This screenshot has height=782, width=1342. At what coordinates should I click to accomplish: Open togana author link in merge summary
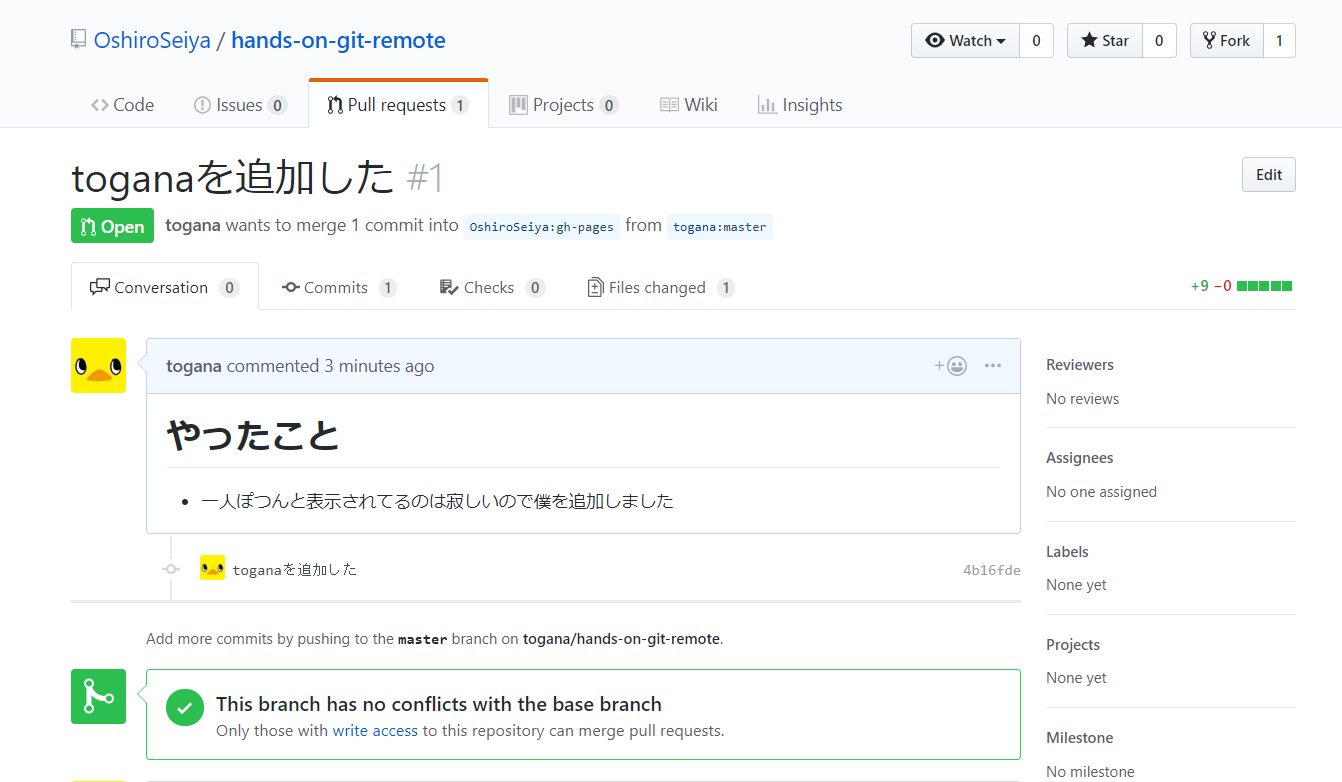pyautogui.click(x=193, y=225)
